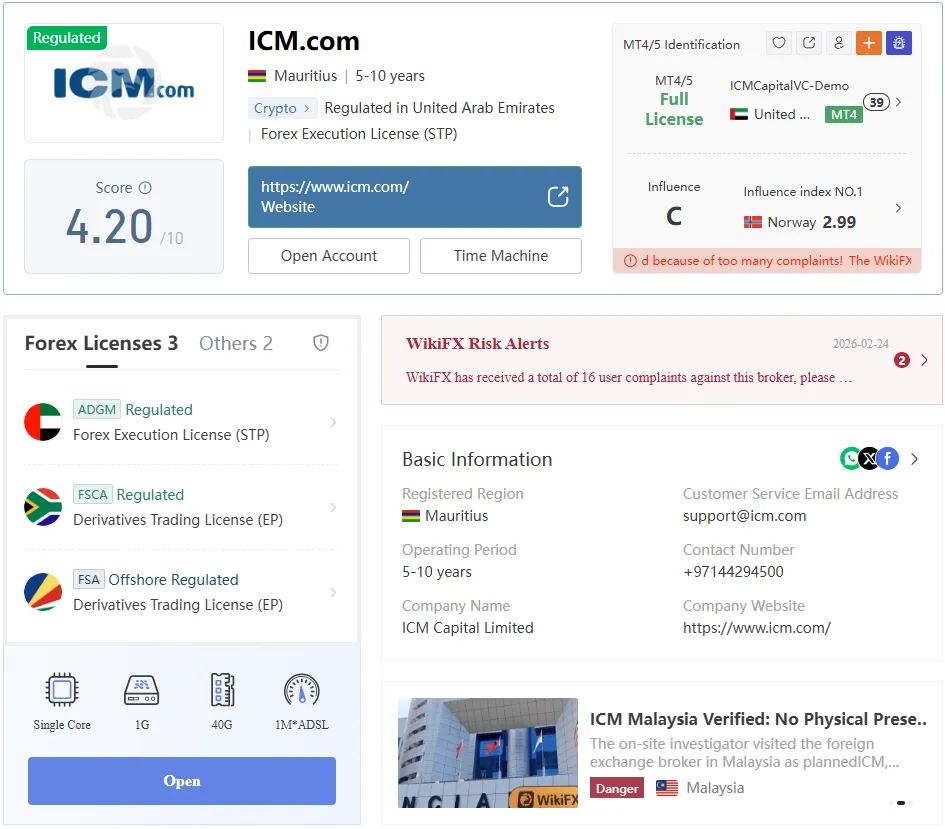The width and height of the screenshot is (945, 829).
Task: Click the ICMCapitalVC-Demo server name
Action: 789,86
